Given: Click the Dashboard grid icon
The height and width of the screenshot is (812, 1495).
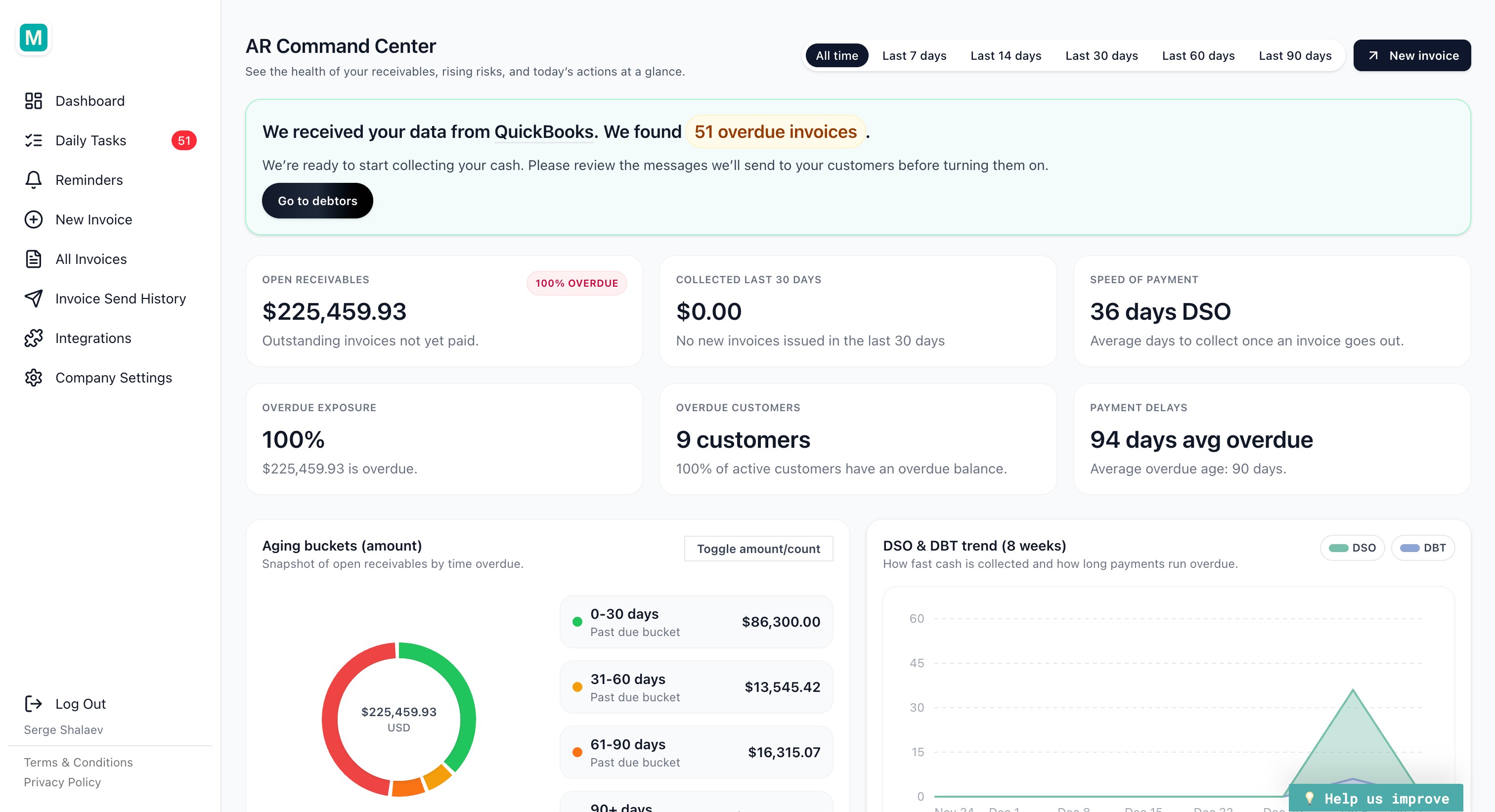Looking at the screenshot, I should pyautogui.click(x=34, y=101).
